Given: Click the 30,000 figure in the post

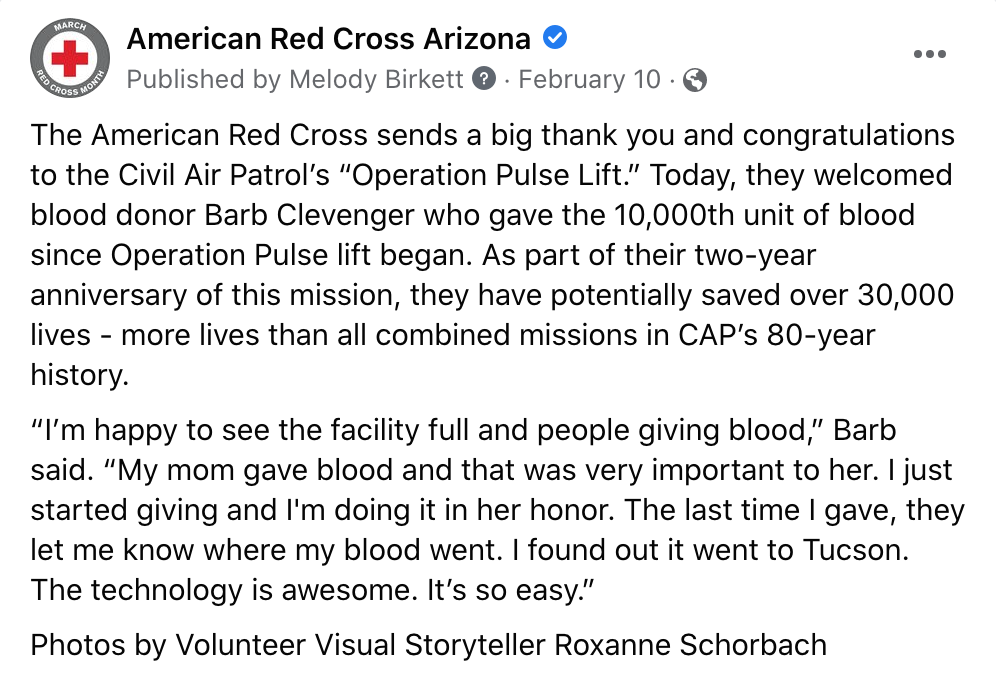Looking at the screenshot, I should click(x=905, y=295).
